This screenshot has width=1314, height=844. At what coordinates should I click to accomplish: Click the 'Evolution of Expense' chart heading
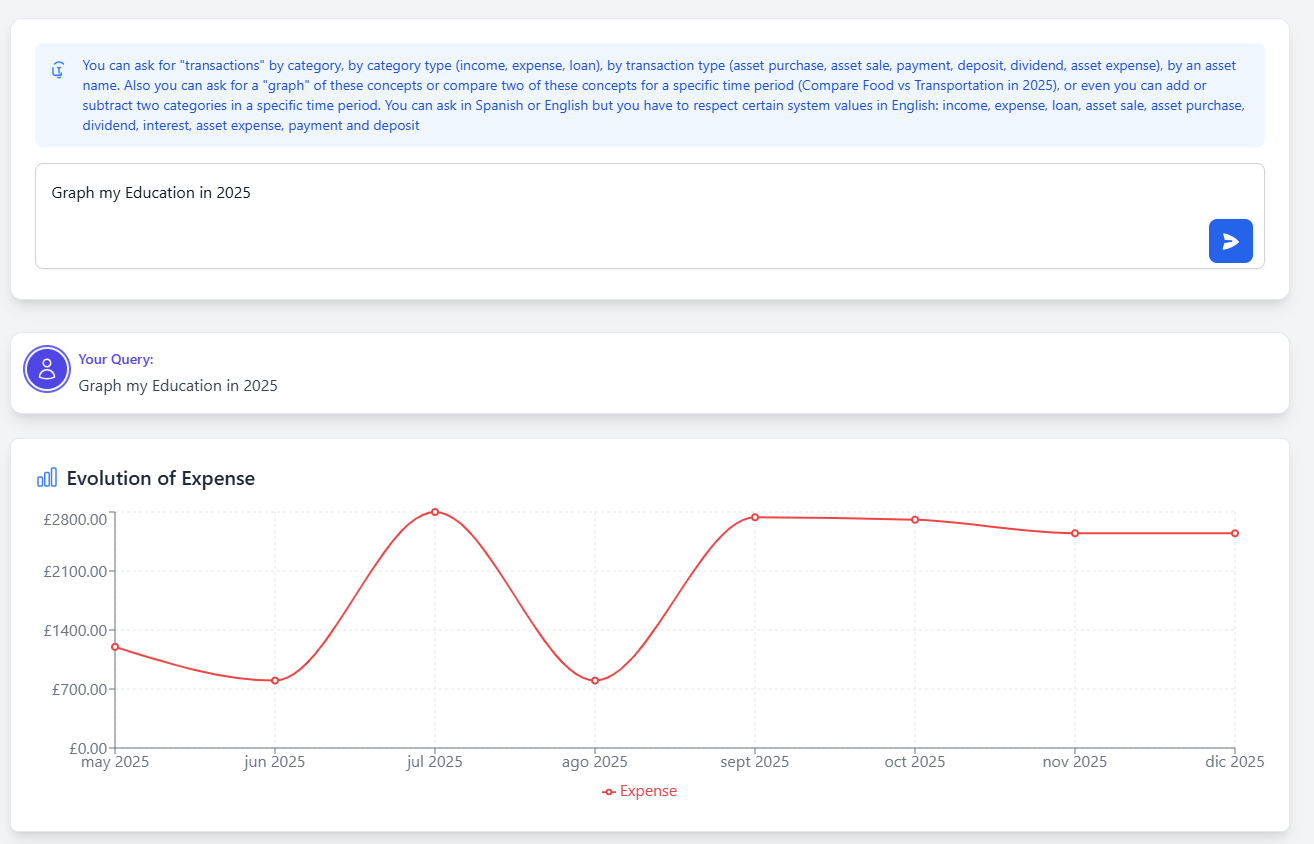161,478
